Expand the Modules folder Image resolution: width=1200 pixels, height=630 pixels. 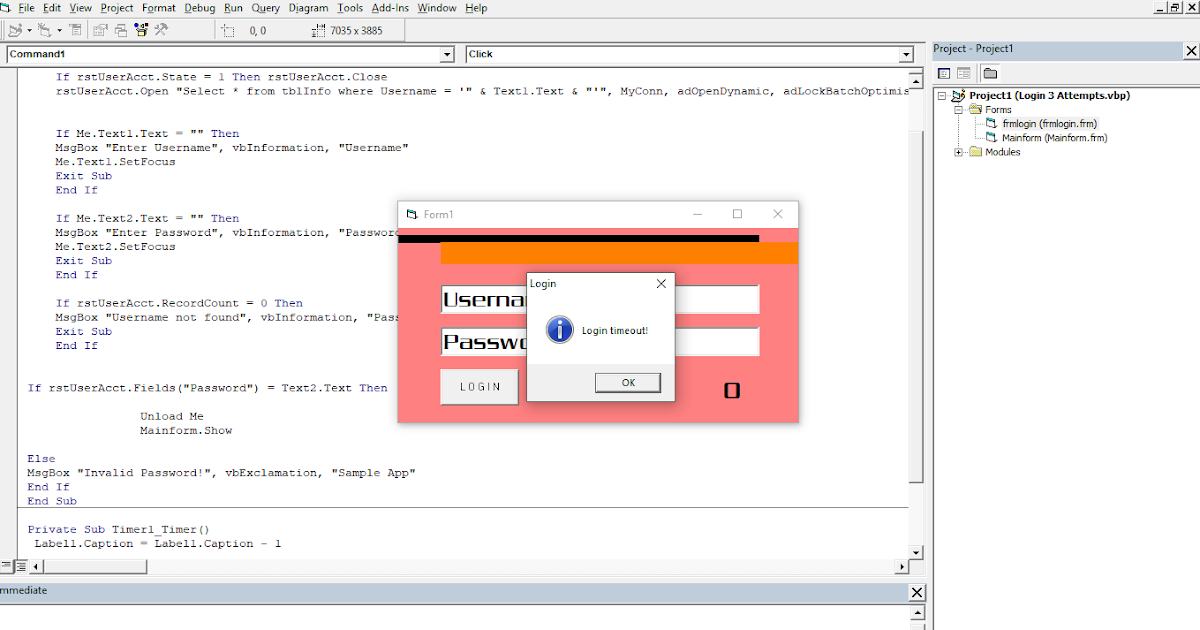[958, 152]
